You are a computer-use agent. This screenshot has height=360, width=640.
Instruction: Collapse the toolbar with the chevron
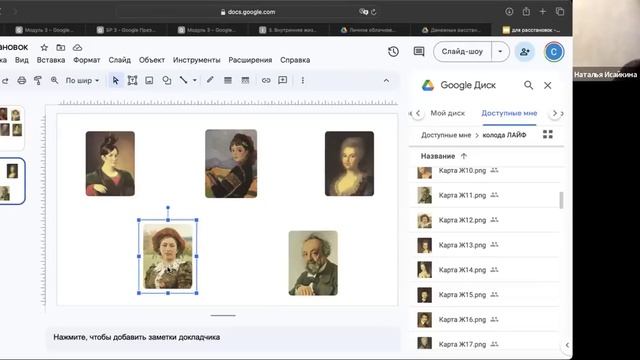[386, 81]
